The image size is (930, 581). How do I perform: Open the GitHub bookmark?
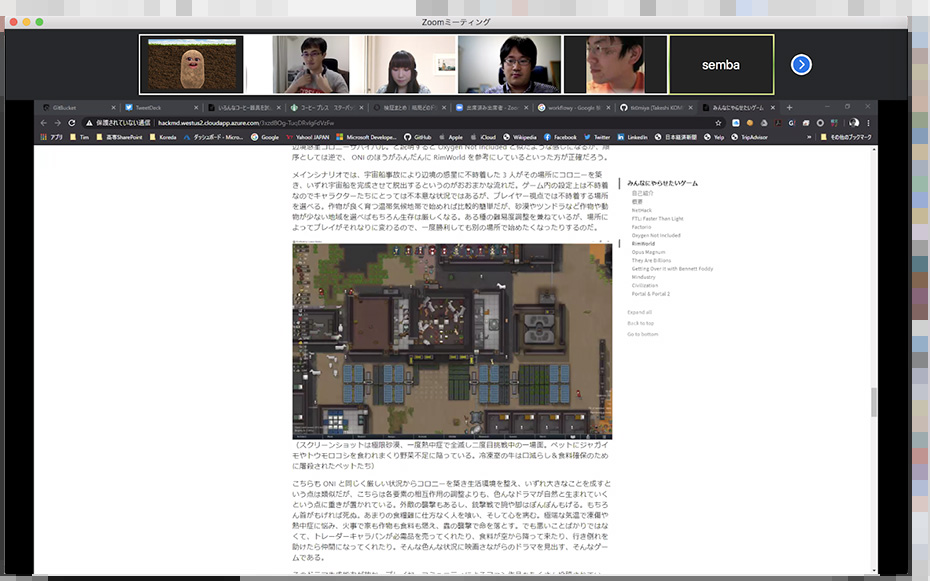[x=418, y=137]
